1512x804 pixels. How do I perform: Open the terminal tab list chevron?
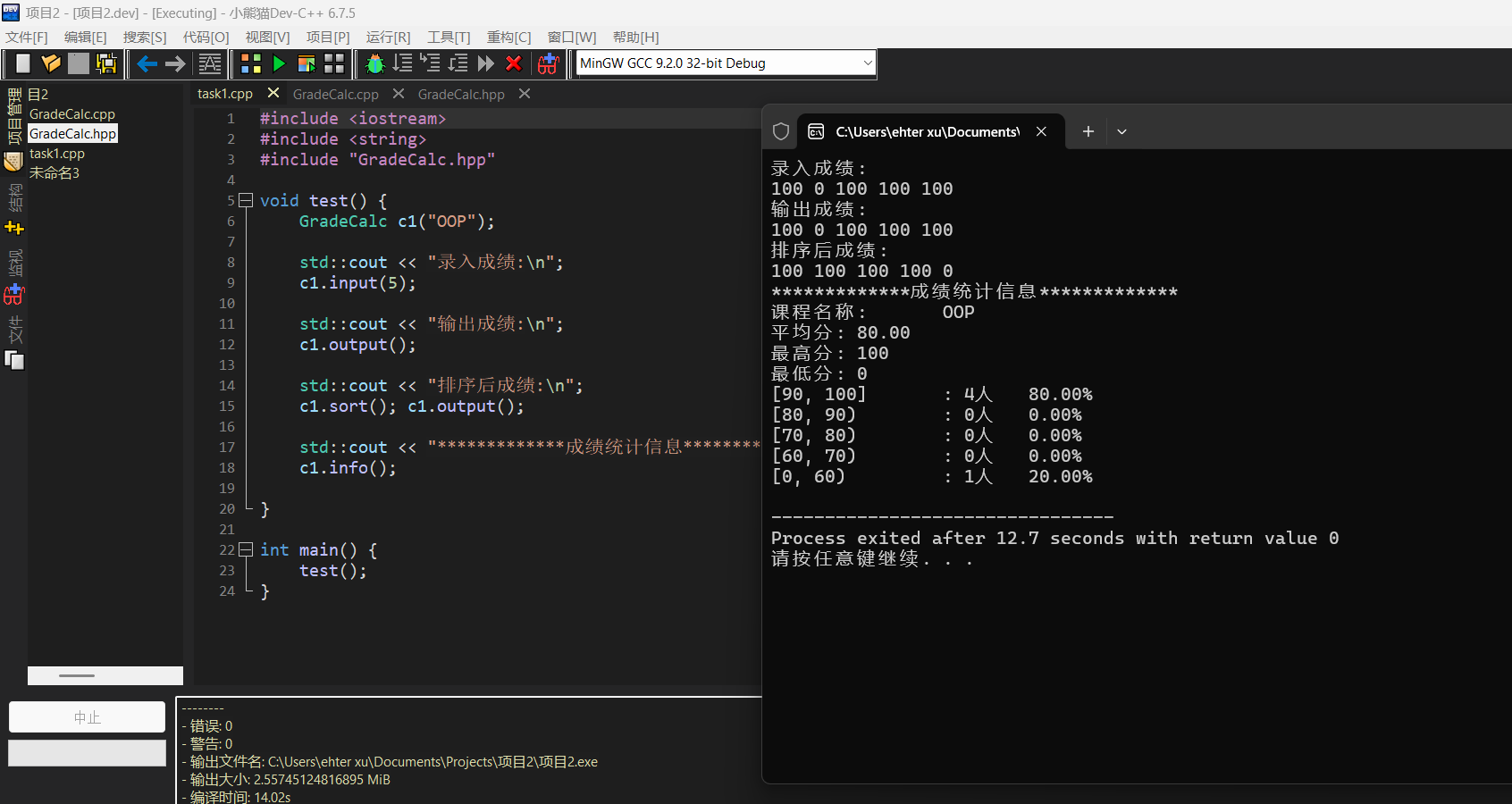[1121, 131]
